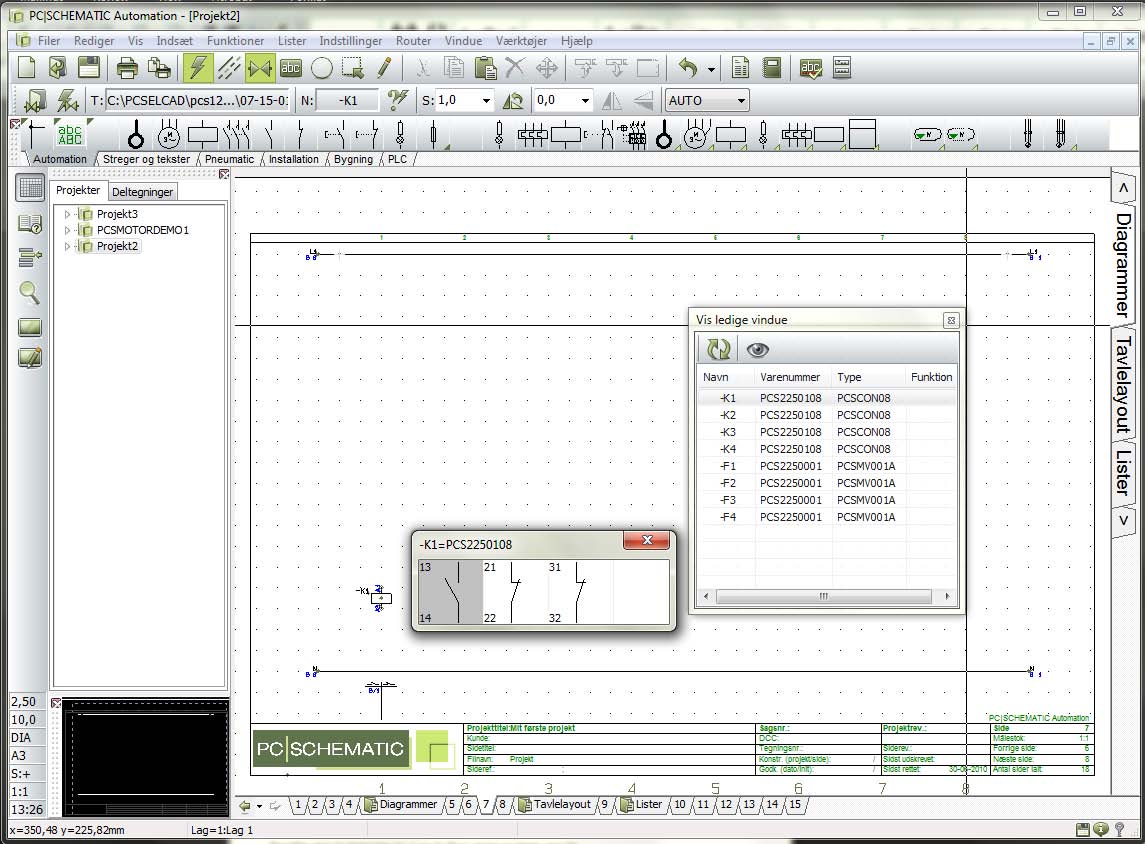Select the circle drawing tool
This screenshot has height=844, width=1145.
(x=322, y=68)
